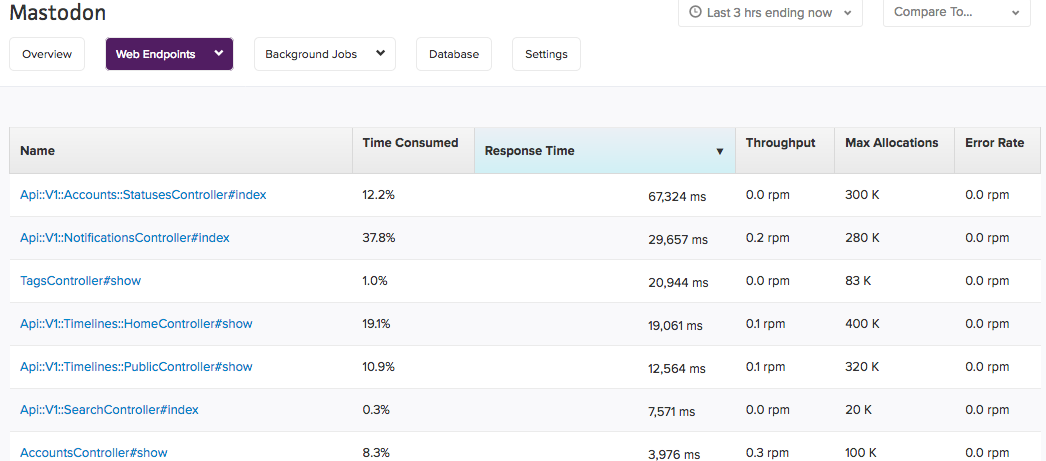Click the 300 K max allocations value
Screen dimensions: 1046x461
click(x=863, y=195)
